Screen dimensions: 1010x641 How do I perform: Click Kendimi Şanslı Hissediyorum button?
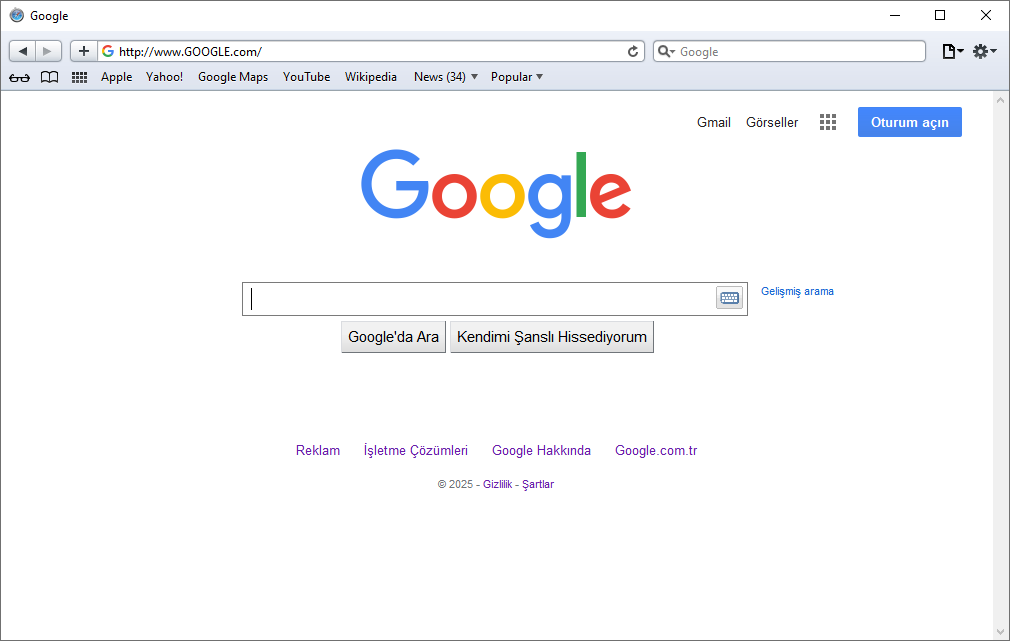click(552, 337)
